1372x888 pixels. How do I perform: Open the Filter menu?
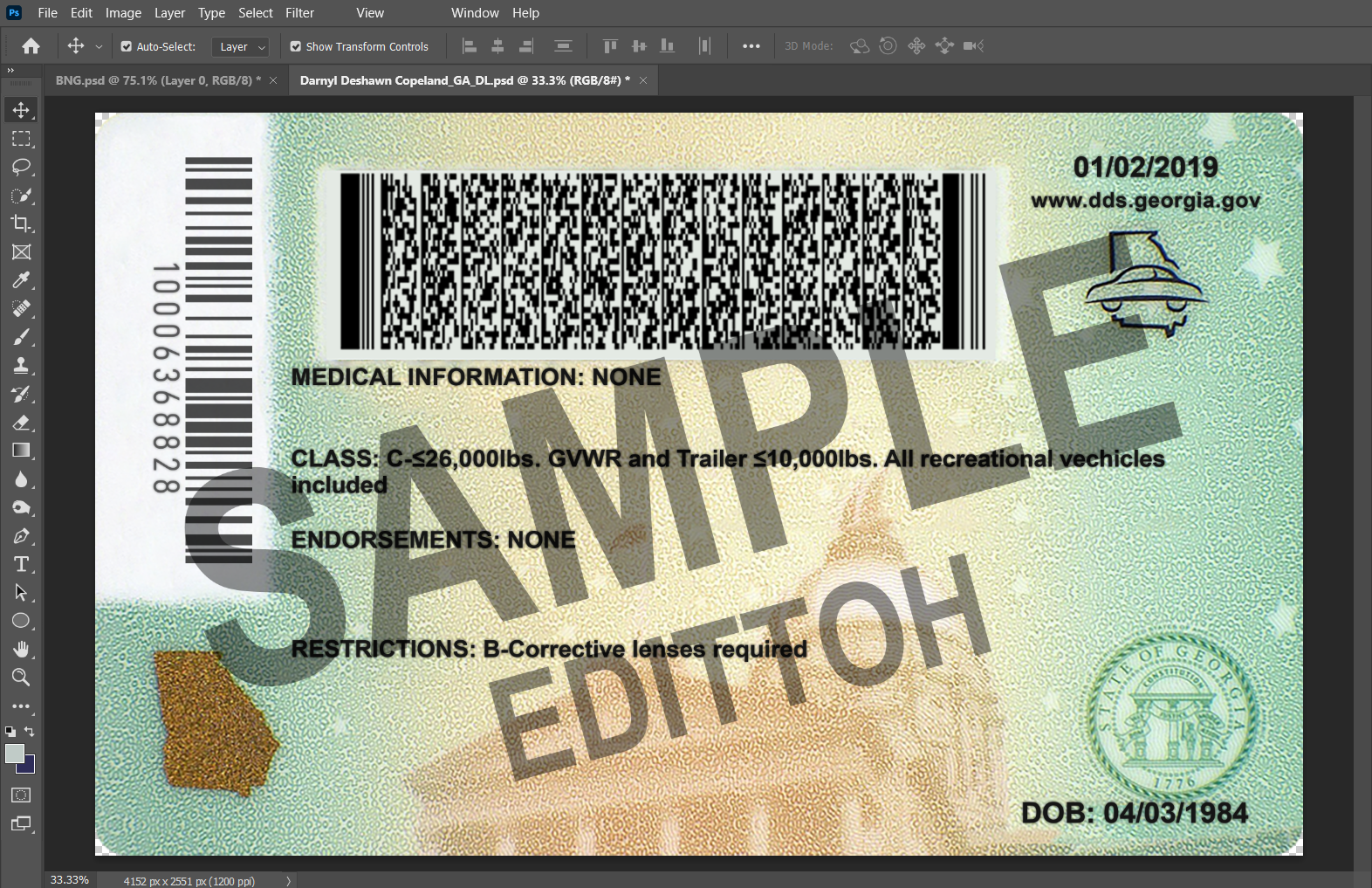[299, 13]
